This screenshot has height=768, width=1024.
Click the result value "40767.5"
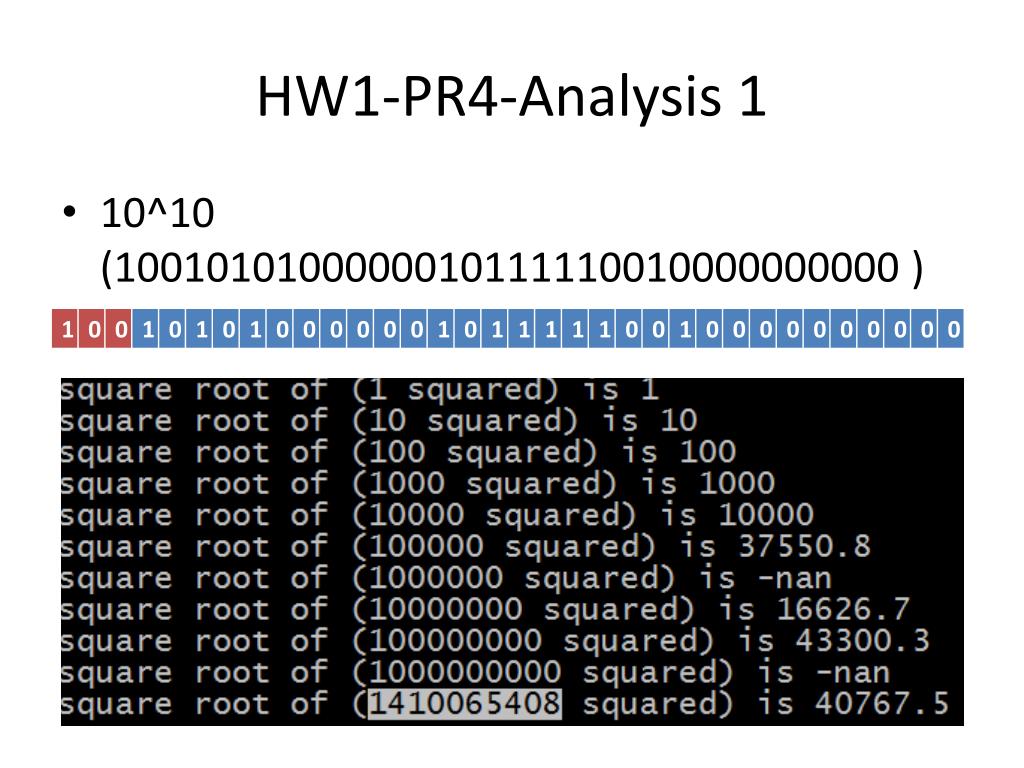tap(882, 703)
